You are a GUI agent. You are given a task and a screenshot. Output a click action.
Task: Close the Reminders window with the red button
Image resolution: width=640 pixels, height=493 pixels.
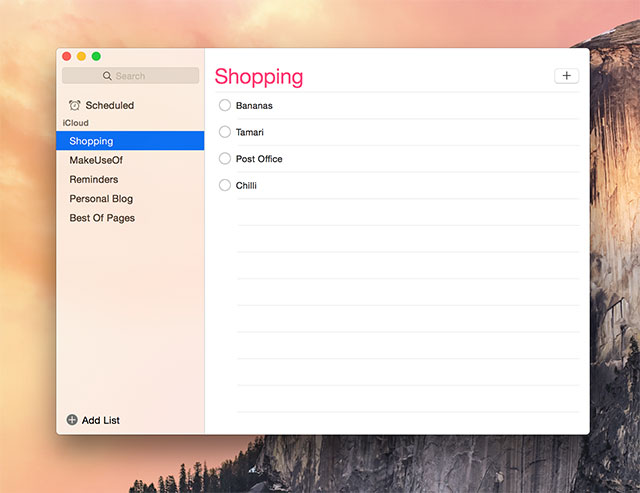pyautogui.click(x=67, y=56)
